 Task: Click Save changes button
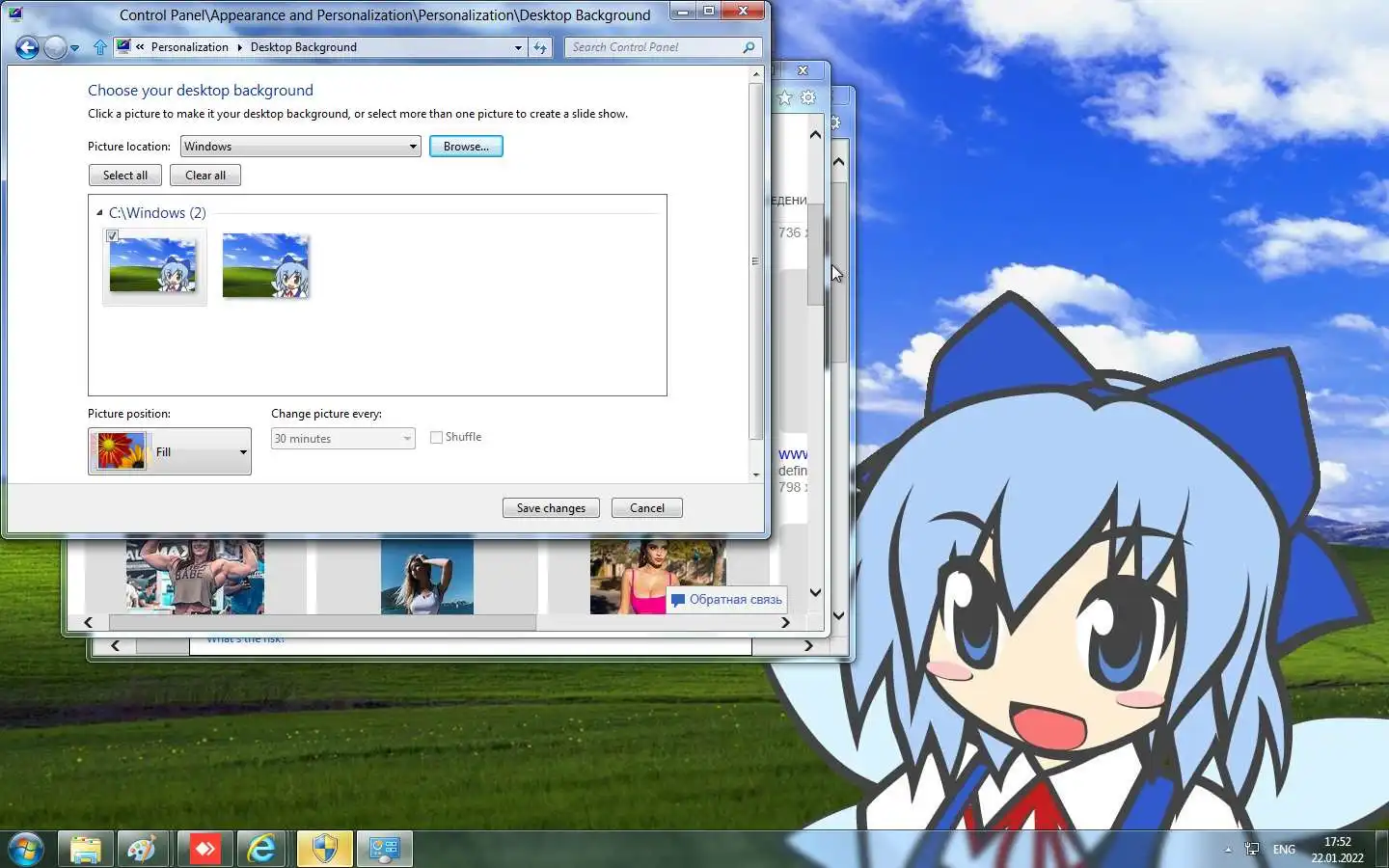[551, 508]
